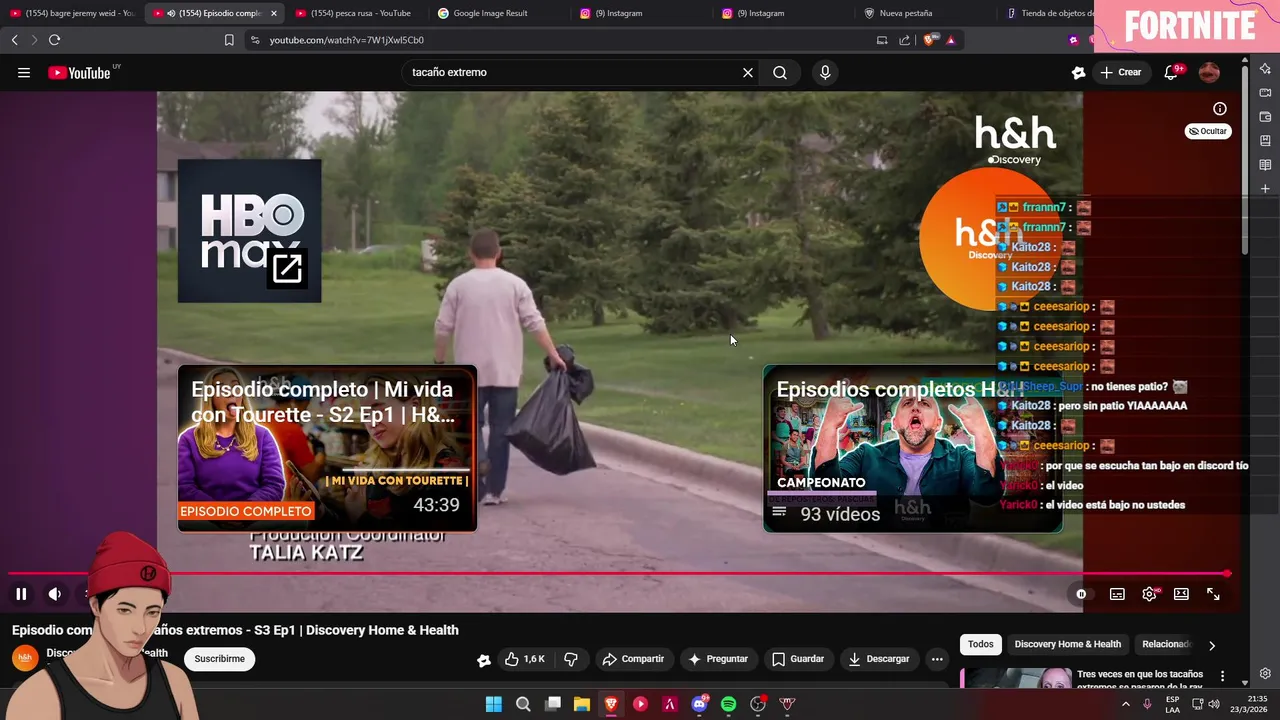Open Brave Leo AI sidebar icon

point(1265,69)
